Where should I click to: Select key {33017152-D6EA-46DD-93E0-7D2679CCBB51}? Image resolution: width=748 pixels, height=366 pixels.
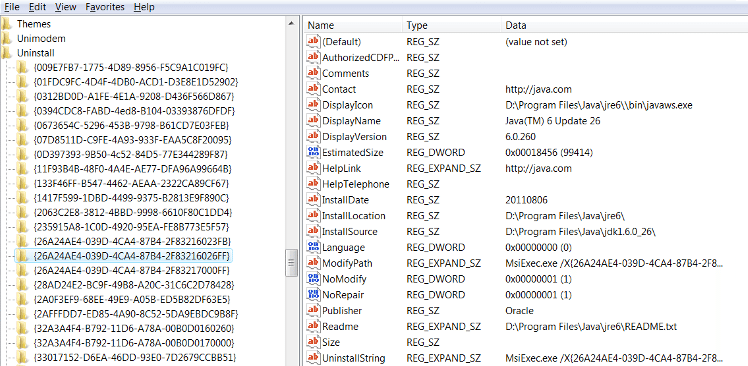pos(135,357)
